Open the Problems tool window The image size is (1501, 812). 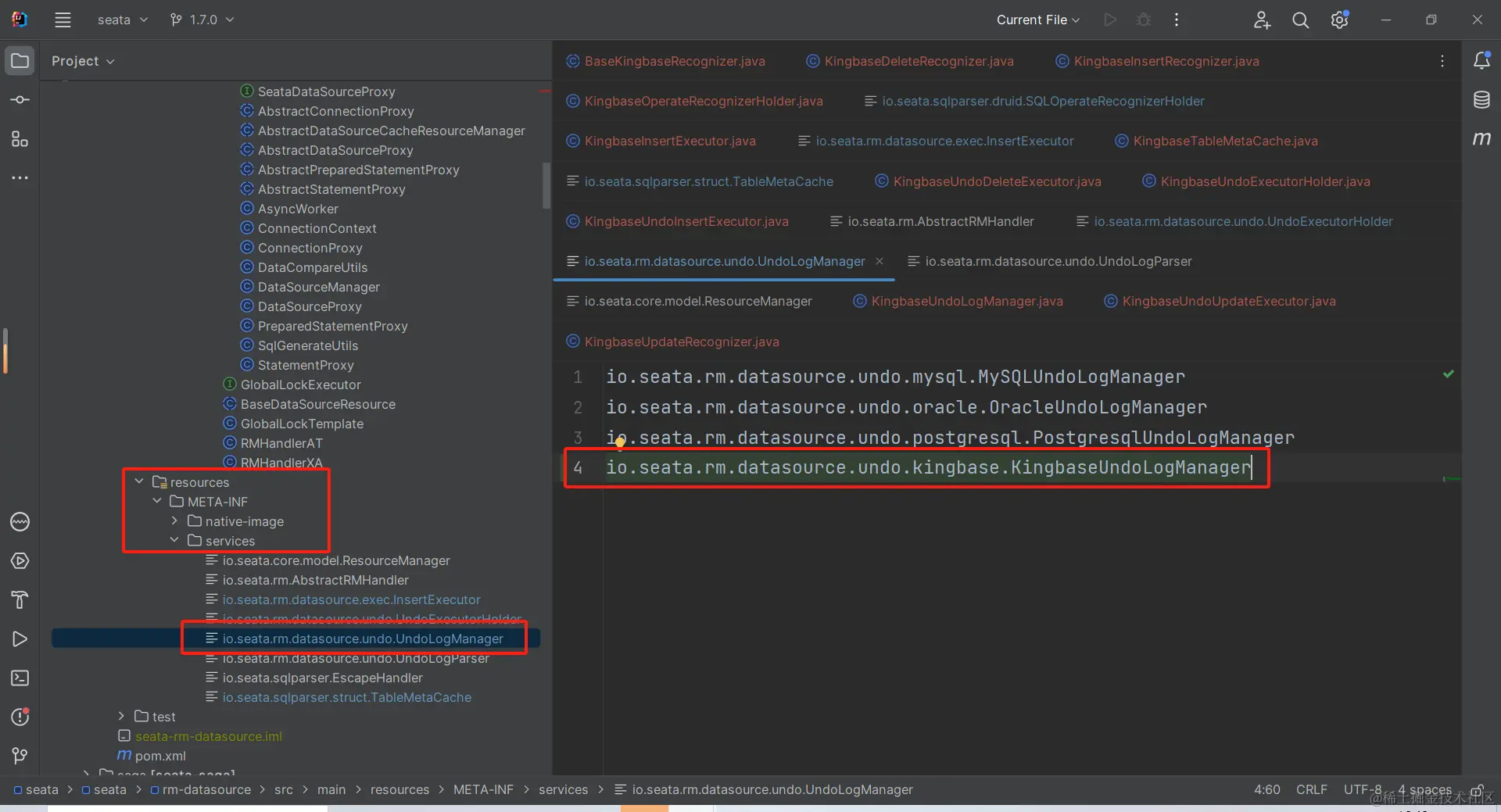pyautogui.click(x=20, y=717)
